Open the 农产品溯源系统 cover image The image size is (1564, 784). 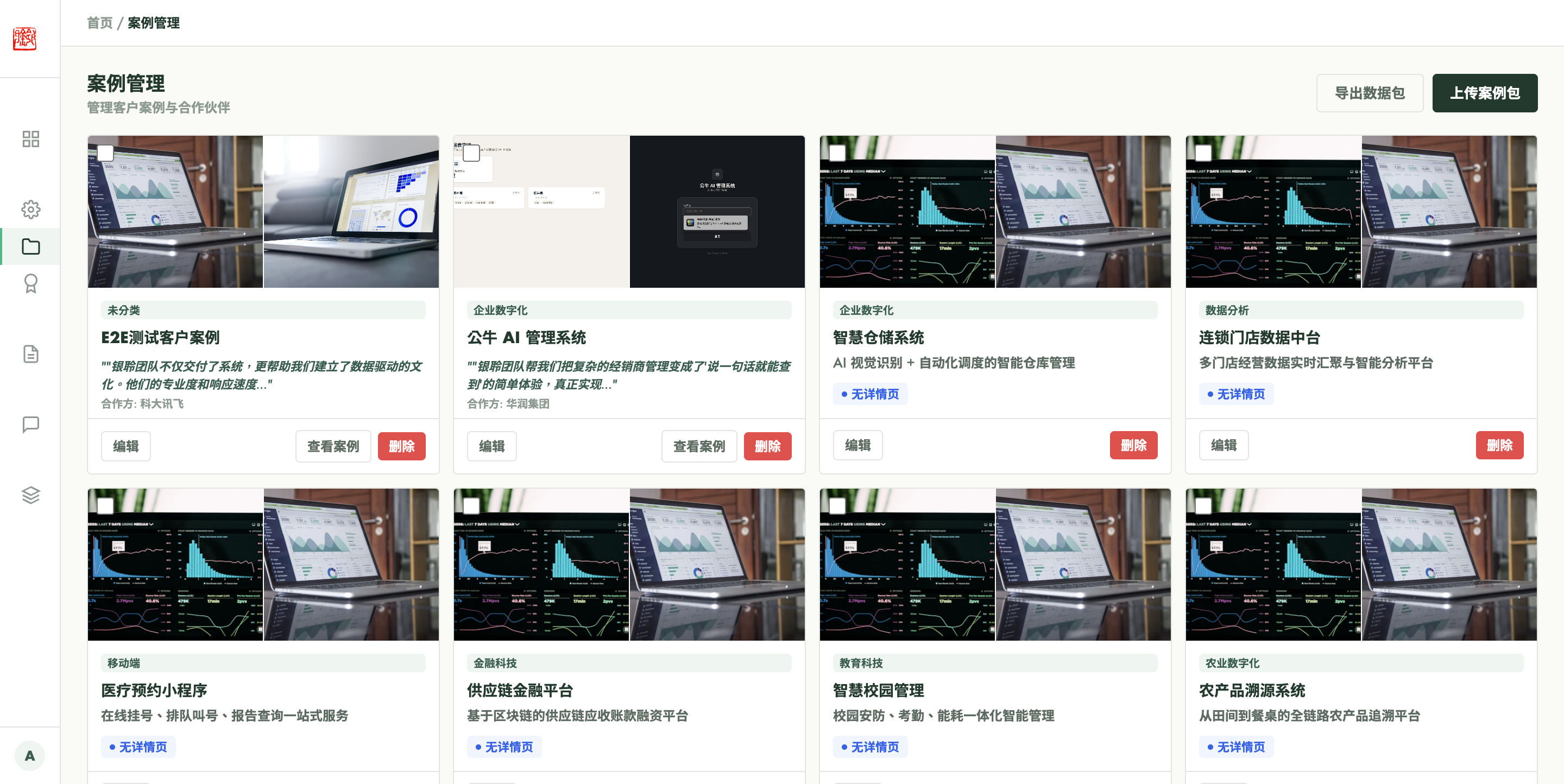1361,564
